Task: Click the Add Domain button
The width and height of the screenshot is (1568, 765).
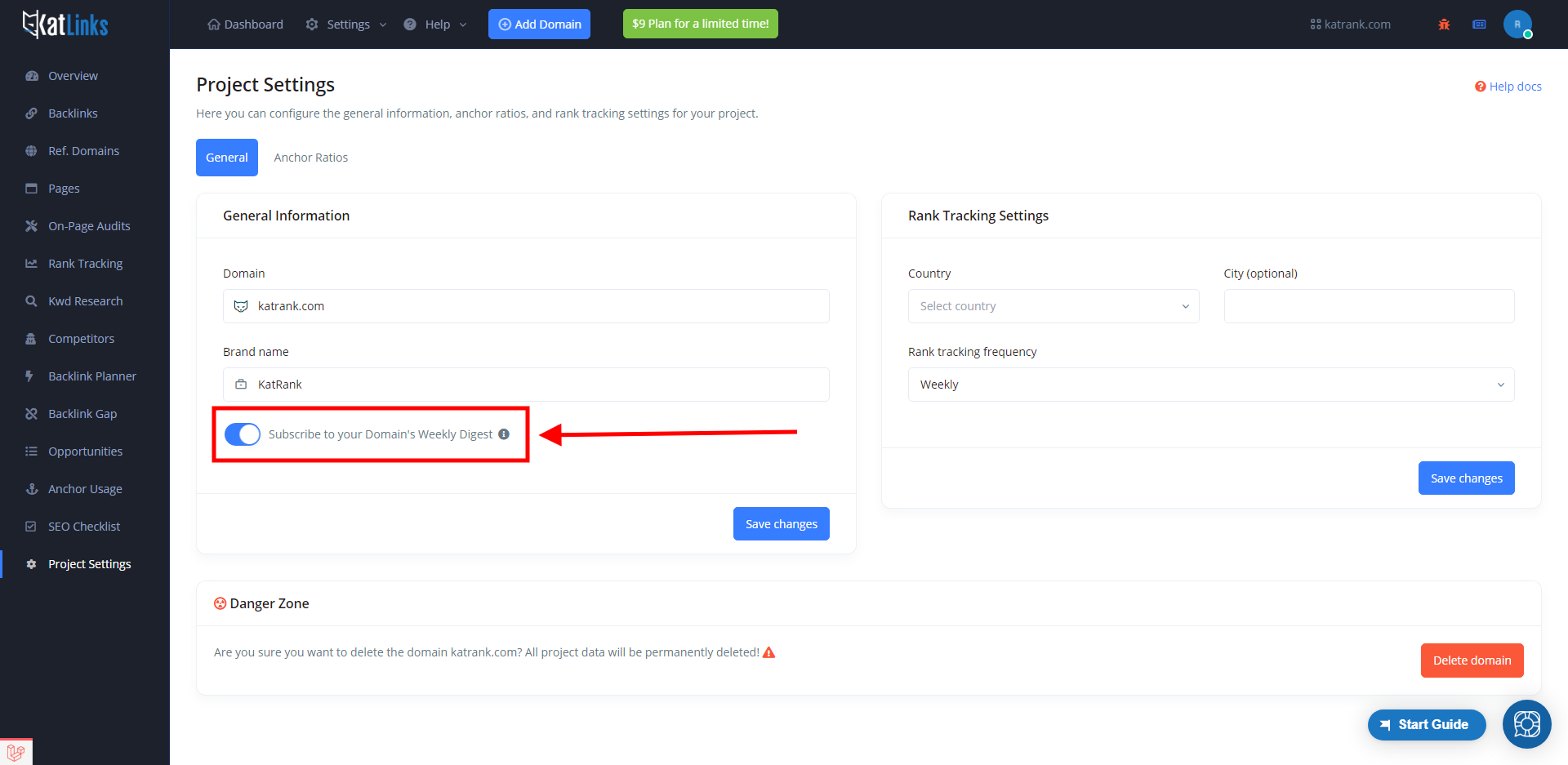Action: [x=539, y=24]
